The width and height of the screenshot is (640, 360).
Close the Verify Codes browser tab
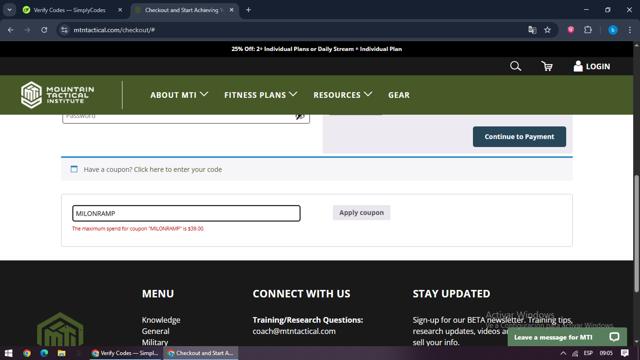[120, 10]
